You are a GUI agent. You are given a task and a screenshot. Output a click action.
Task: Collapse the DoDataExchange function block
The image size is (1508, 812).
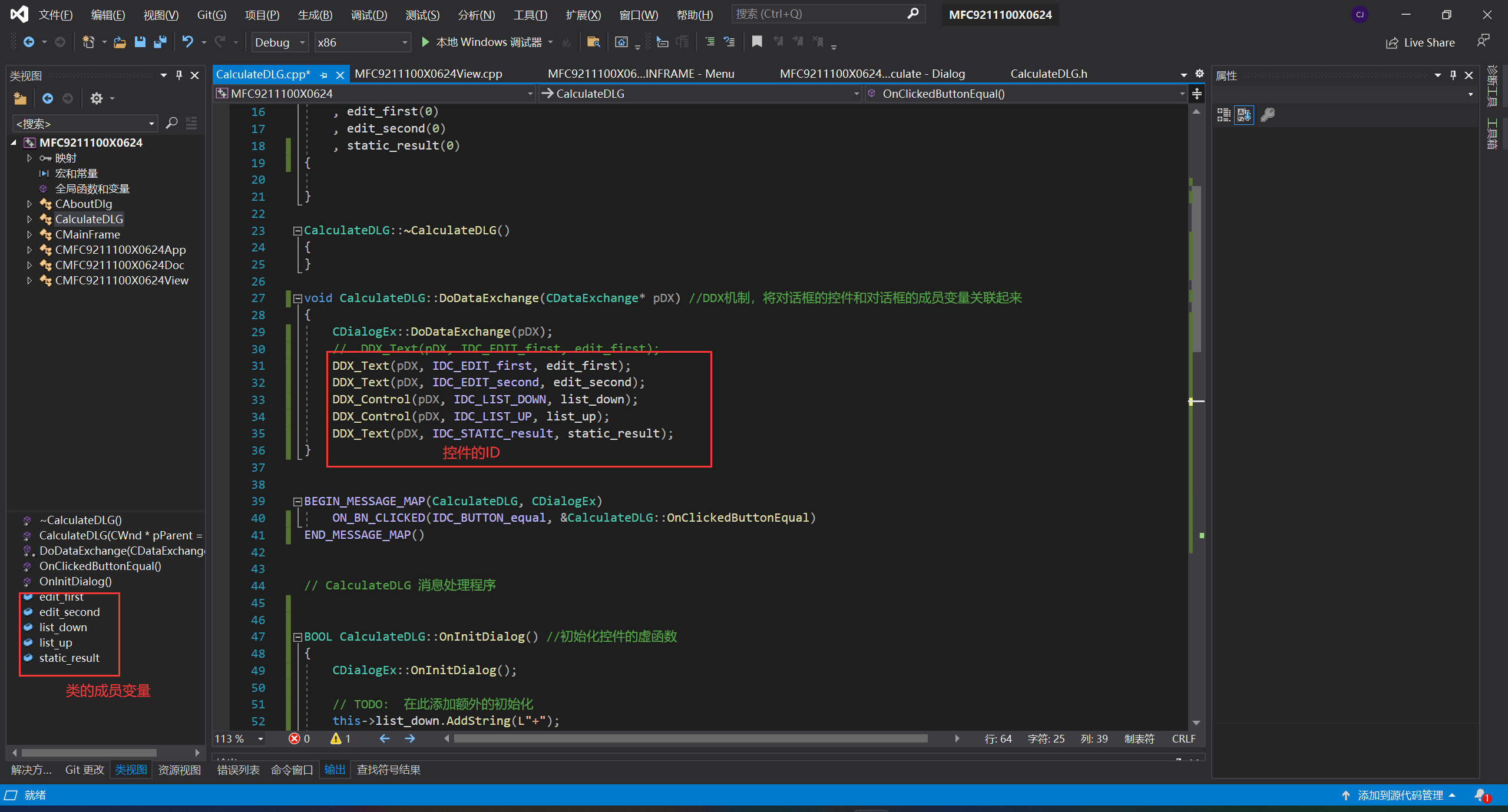[x=297, y=299]
